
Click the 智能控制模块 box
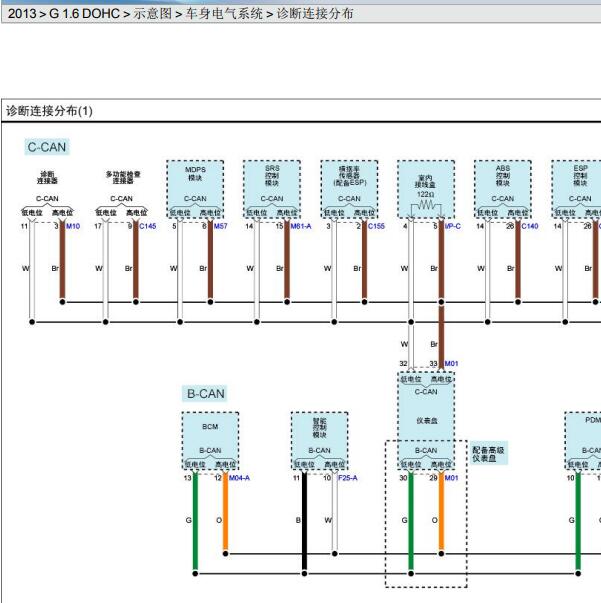pos(320,441)
